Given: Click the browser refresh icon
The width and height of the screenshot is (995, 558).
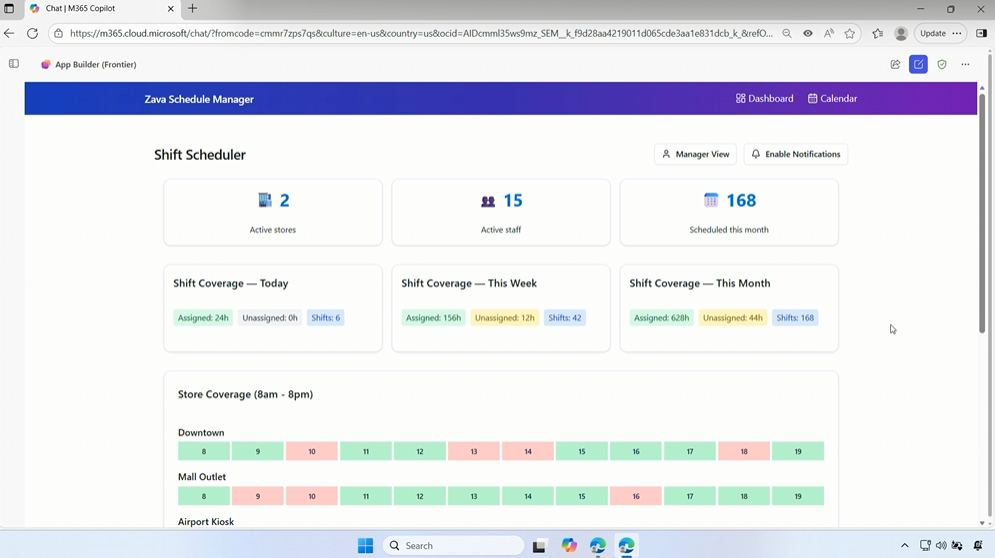Looking at the screenshot, I should click(32, 33).
